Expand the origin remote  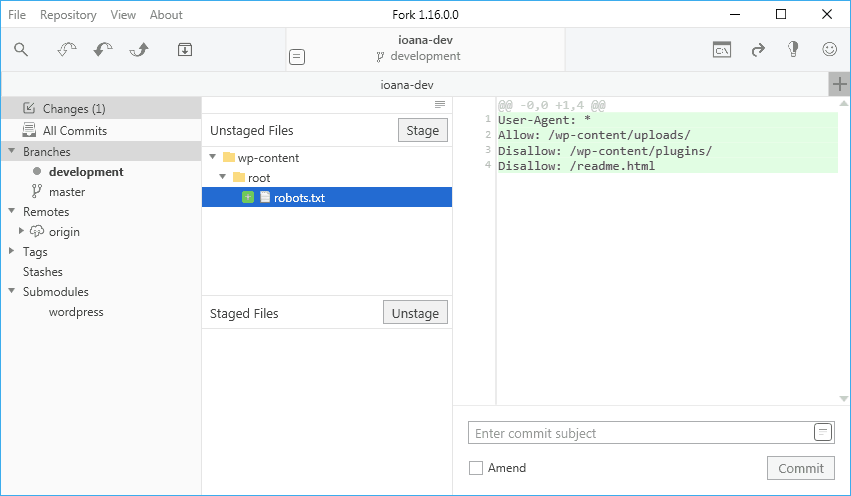(21, 231)
